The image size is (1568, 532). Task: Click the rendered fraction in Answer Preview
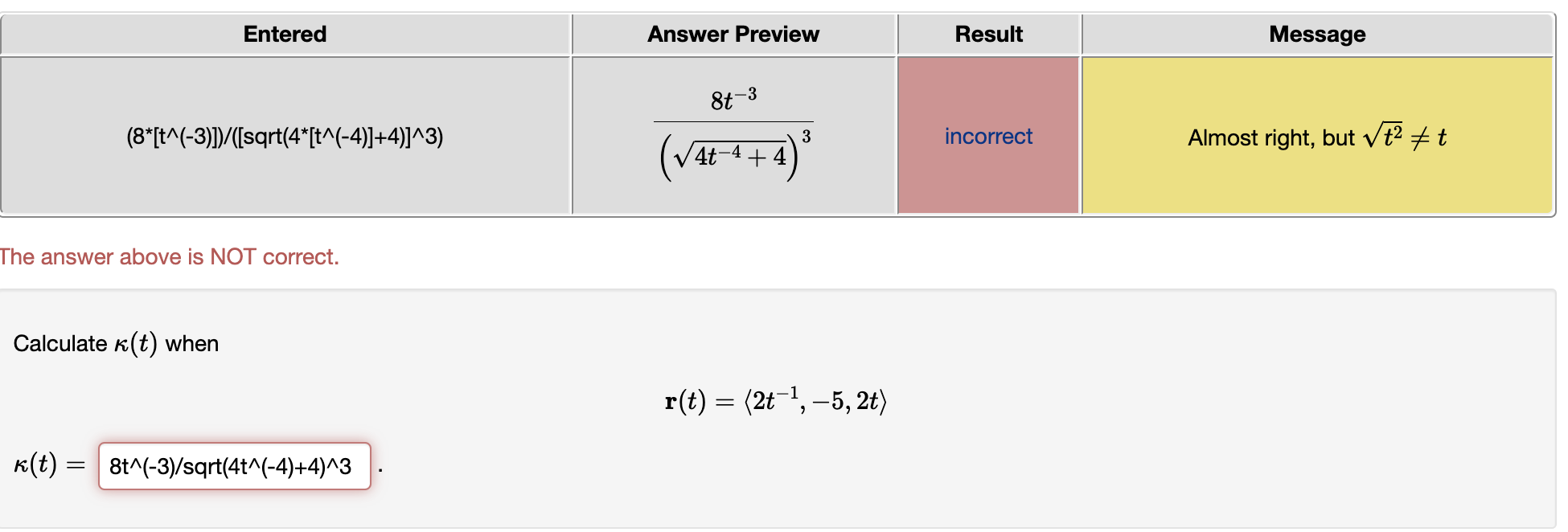[x=733, y=133]
